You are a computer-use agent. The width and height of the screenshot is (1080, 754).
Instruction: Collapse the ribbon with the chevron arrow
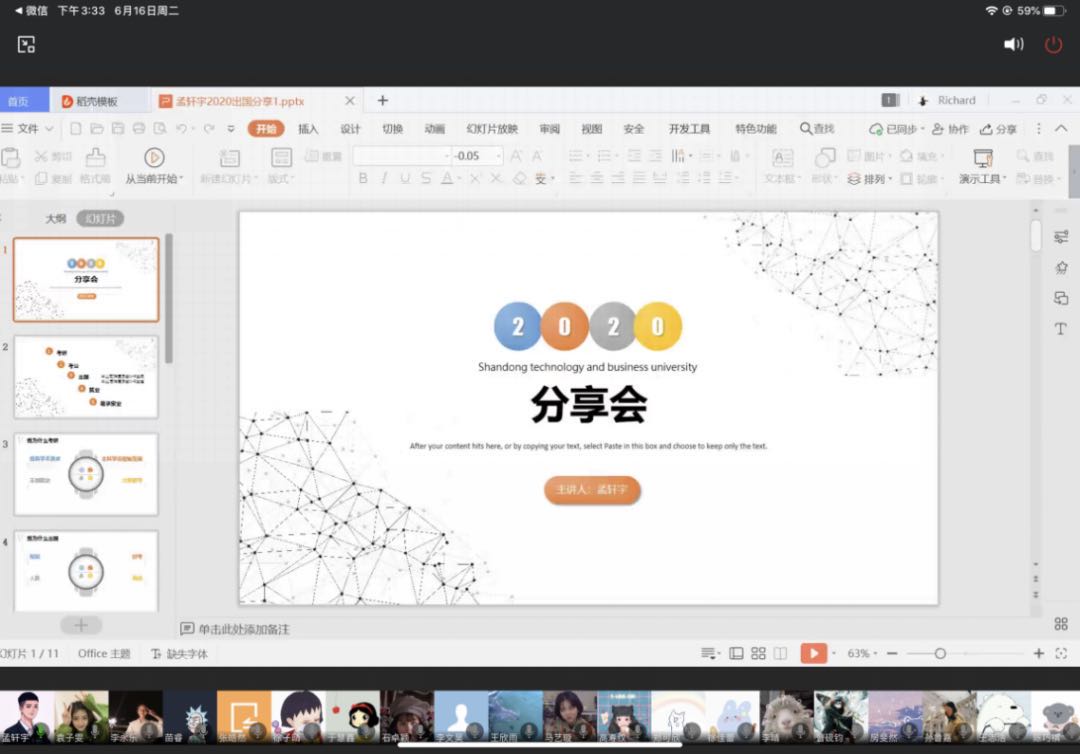[1061, 129]
